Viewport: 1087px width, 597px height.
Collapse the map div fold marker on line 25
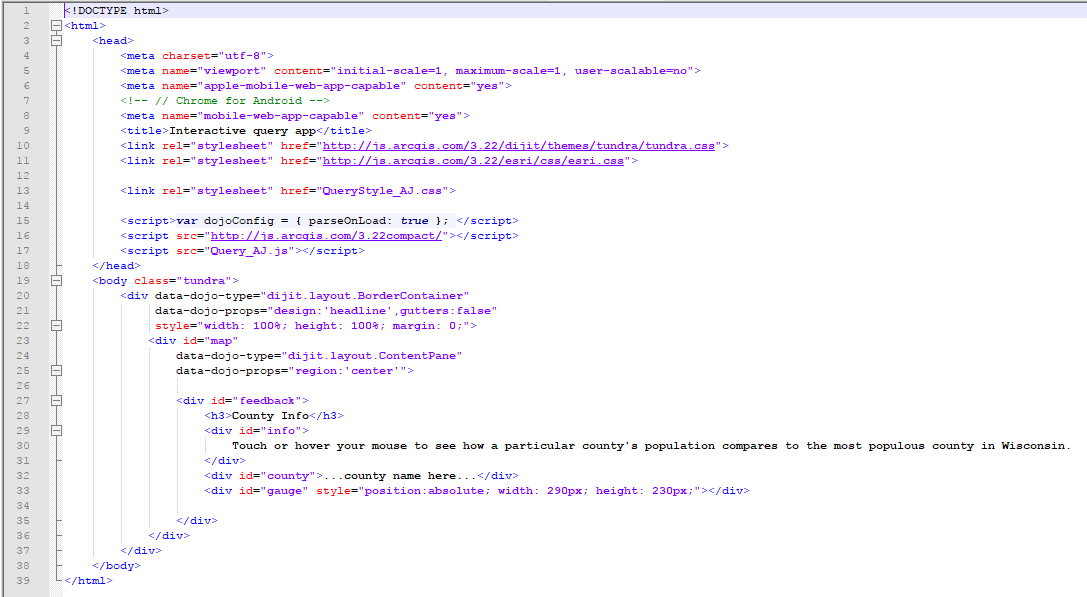(56, 371)
